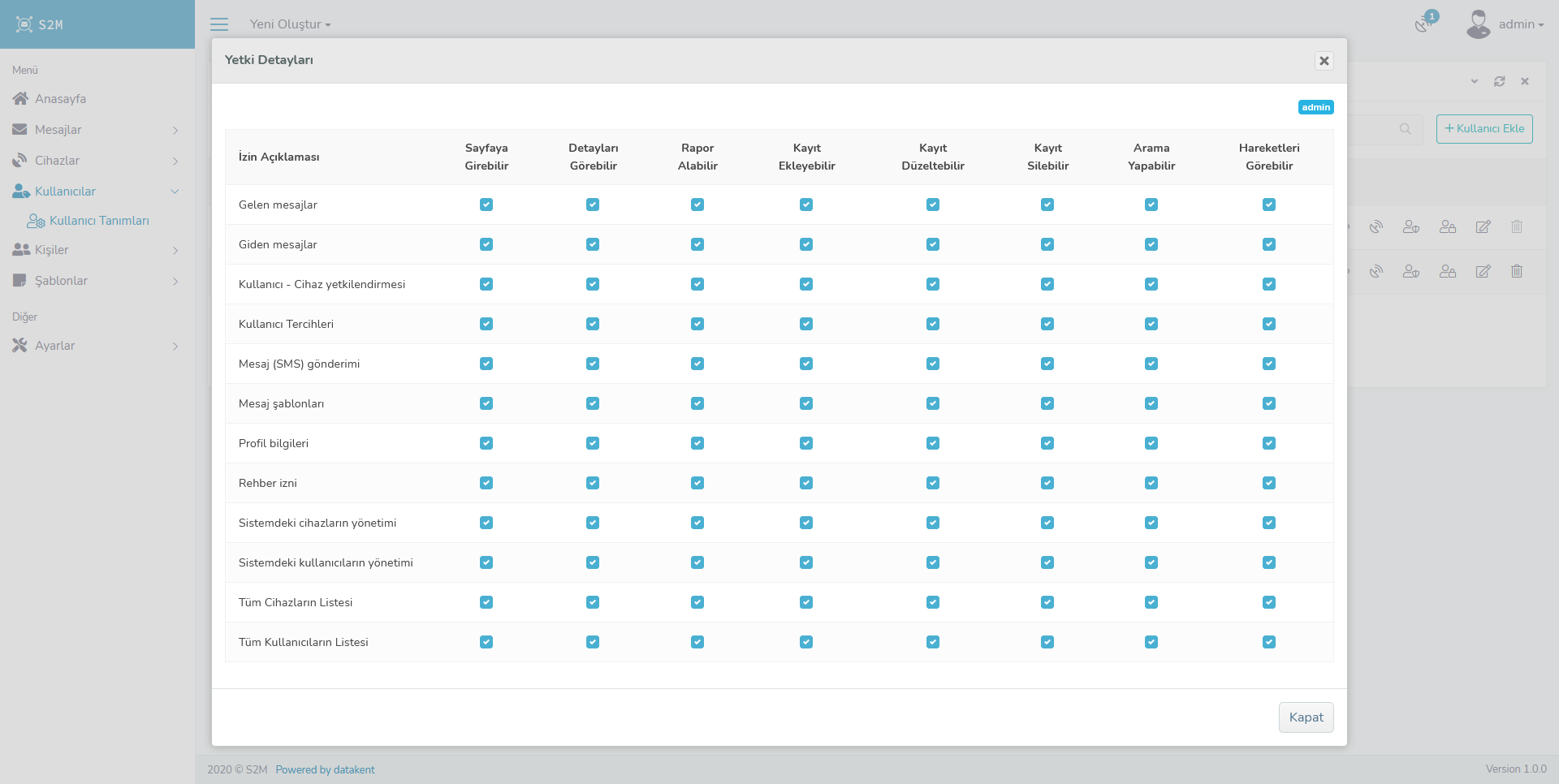Click user-shield icon in second user row
1559x784 pixels.
point(1410,271)
